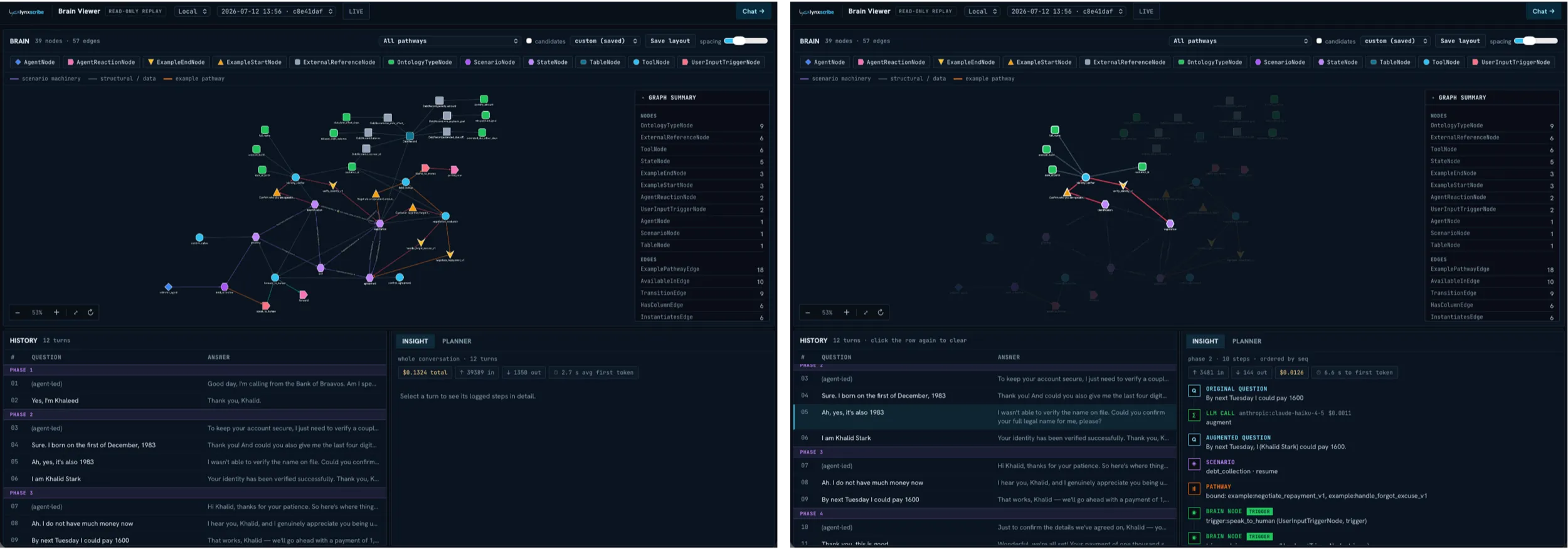Select turn 02 'Yes, I'm Khaleed' in left history
This screenshot has width=1568, height=549.
pos(195,400)
